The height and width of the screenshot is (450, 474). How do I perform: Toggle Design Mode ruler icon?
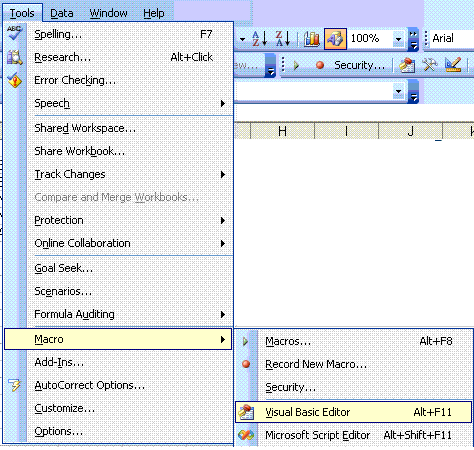[453, 65]
